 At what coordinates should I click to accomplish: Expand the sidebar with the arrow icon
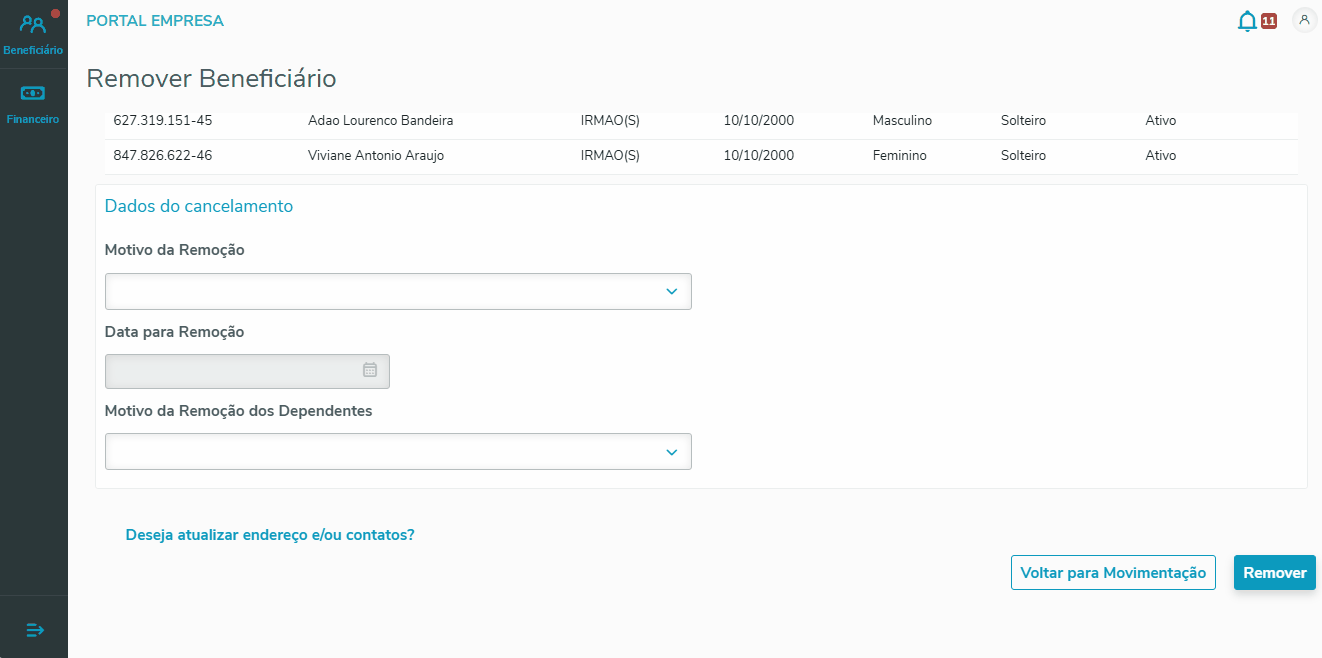(x=35, y=630)
